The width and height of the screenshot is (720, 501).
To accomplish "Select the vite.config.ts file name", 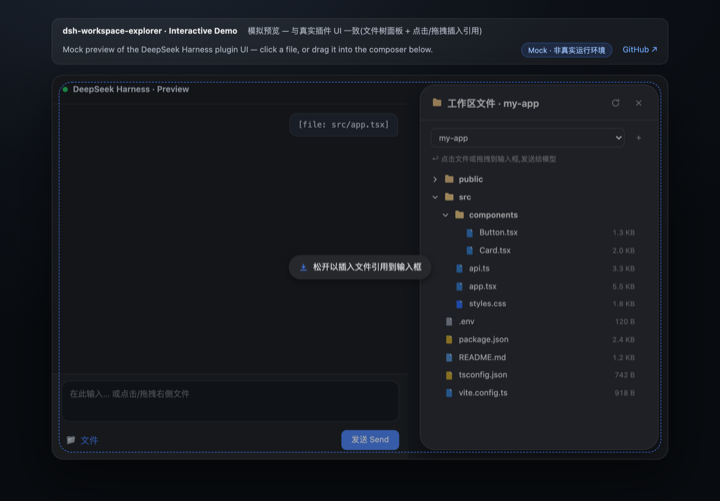I will (483, 393).
